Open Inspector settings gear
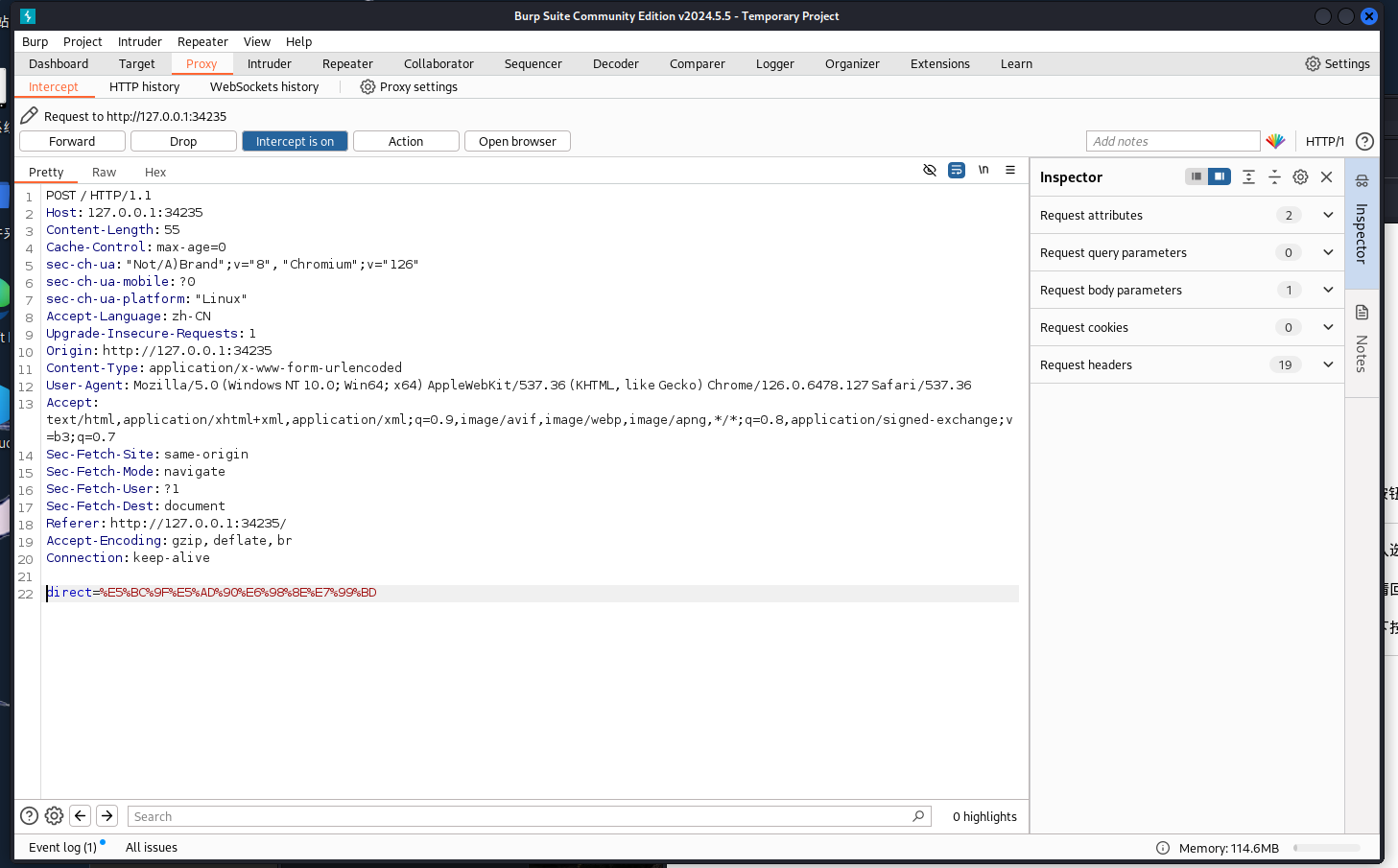Image resolution: width=1398 pixels, height=868 pixels. (1300, 176)
